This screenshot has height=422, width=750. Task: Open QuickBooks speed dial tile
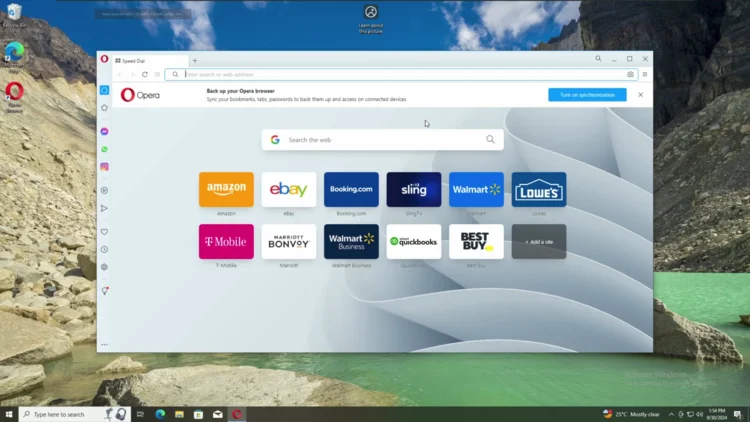[414, 242]
